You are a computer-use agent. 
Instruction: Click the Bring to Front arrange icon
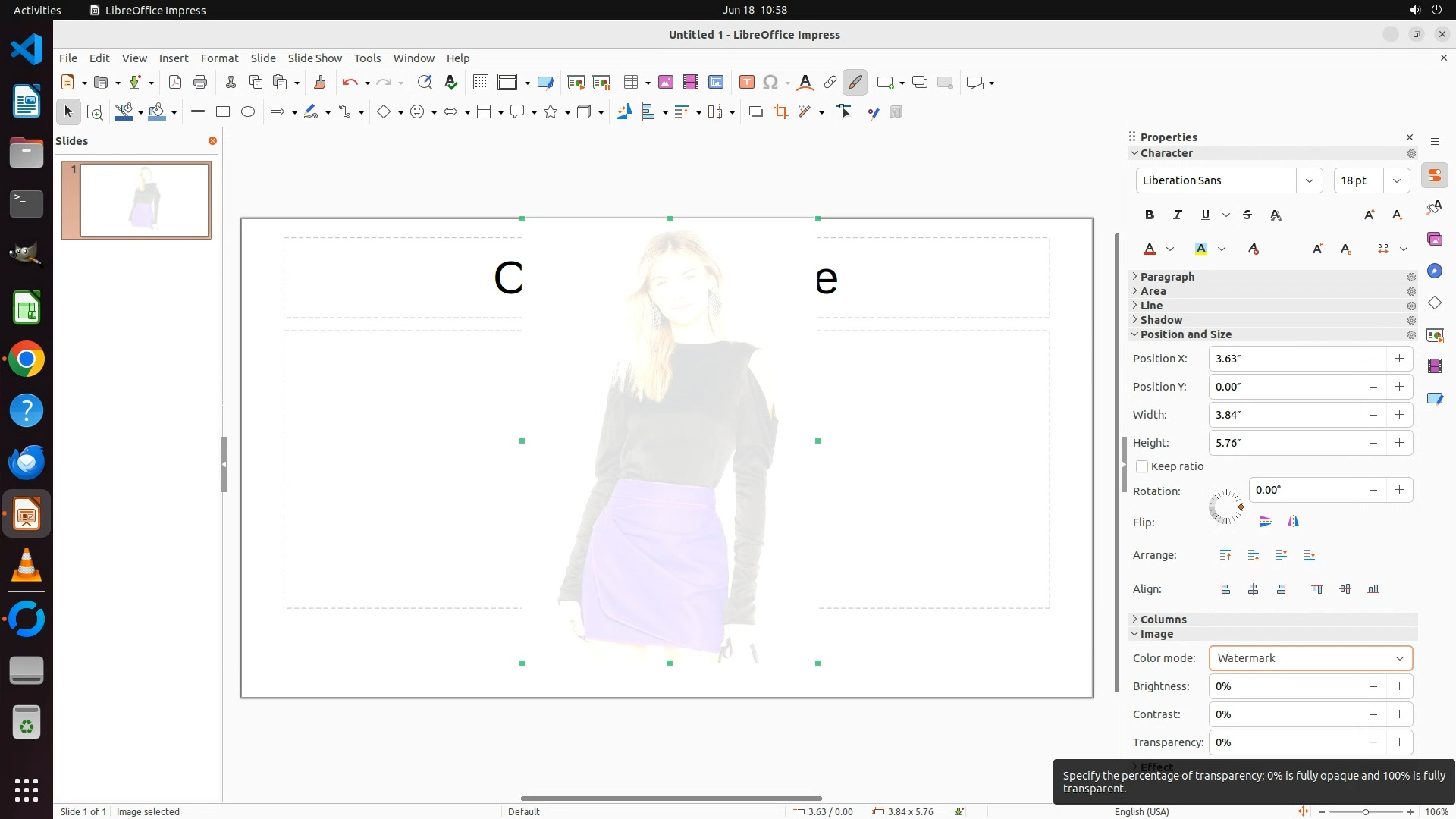coord(1225,556)
